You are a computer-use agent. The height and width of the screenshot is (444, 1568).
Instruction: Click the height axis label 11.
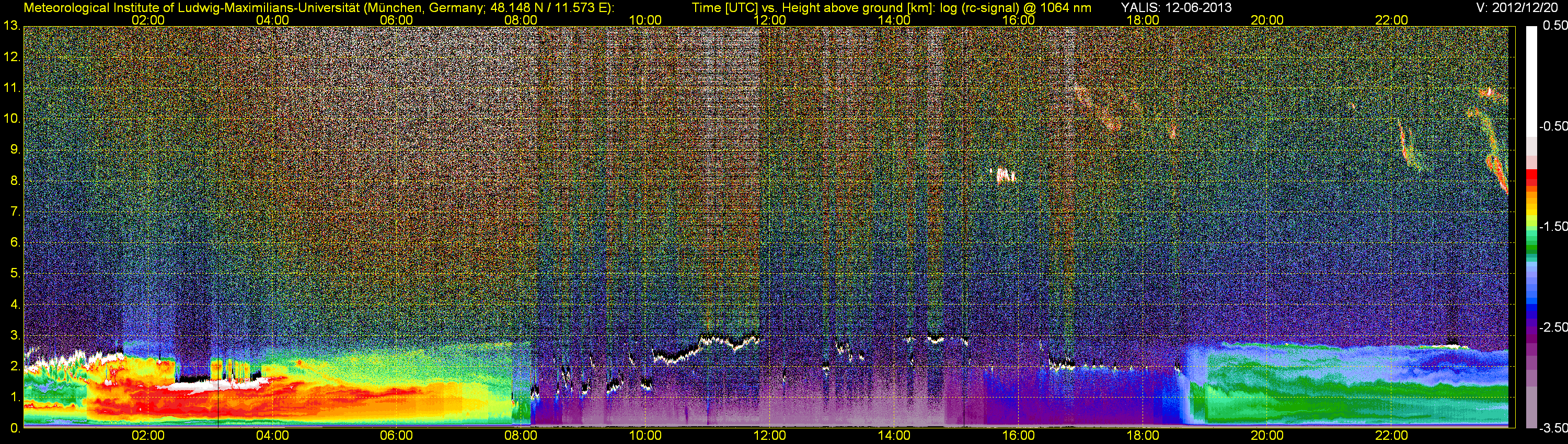pyautogui.click(x=11, y=88)
